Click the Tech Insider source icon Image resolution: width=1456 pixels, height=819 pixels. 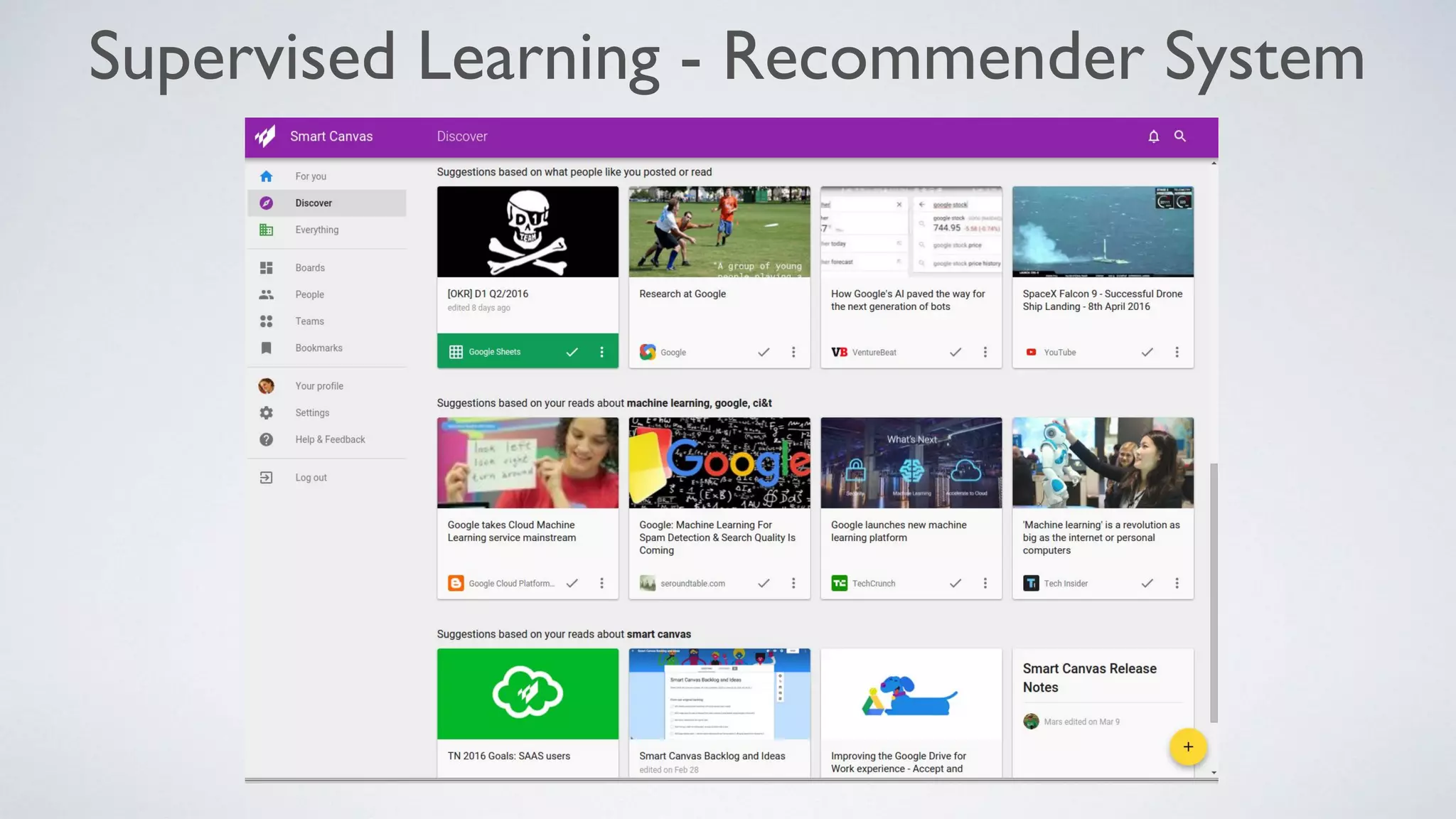[1031, 583]
